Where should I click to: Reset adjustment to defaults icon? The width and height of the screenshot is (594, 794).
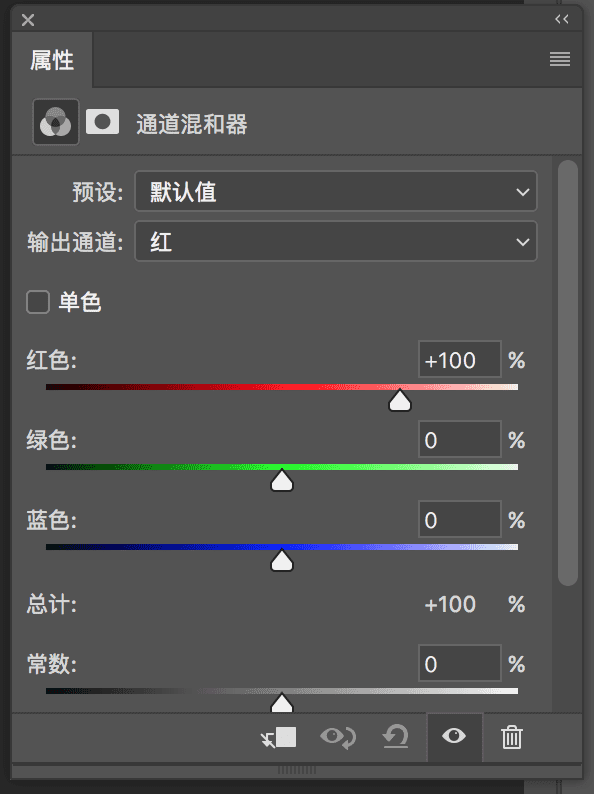tap(395, 737)
